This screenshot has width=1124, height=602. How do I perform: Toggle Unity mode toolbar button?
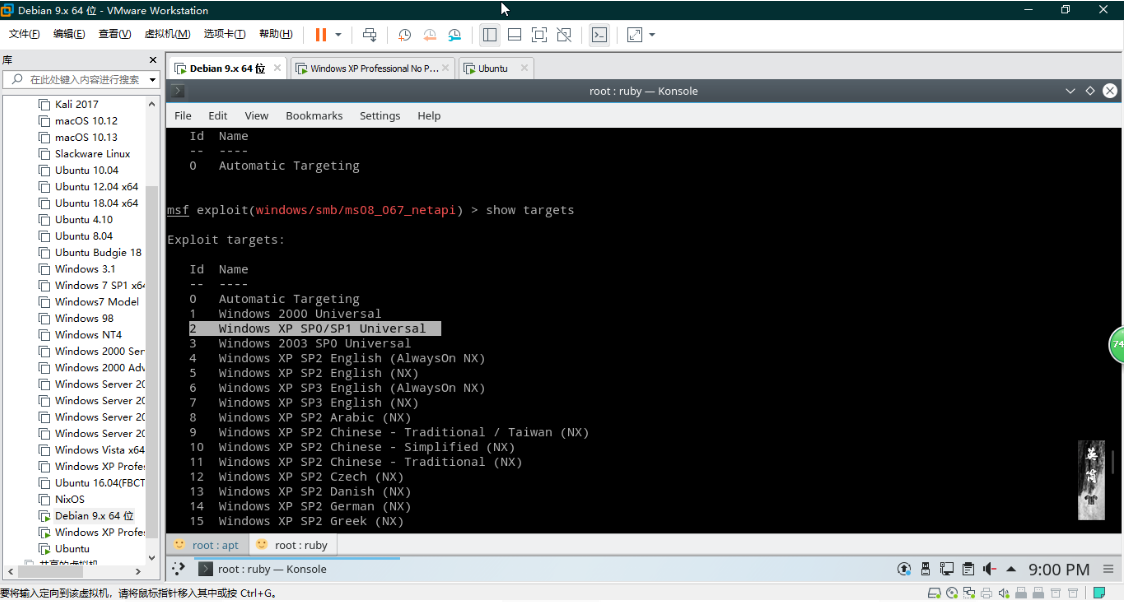click(x=564, y=34)
